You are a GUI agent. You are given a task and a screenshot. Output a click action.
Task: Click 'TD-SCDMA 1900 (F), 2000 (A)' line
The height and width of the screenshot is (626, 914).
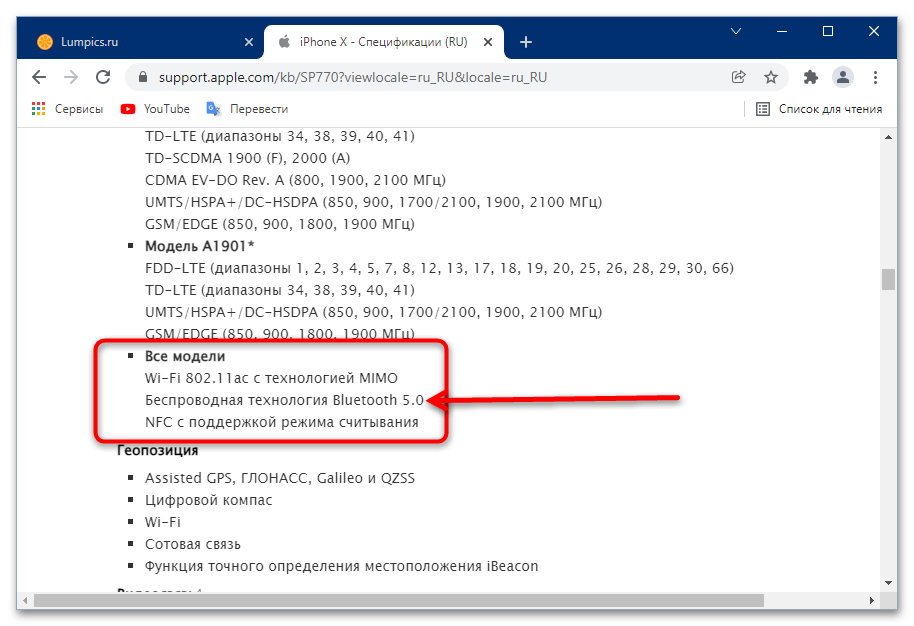[x=247, y=158]
